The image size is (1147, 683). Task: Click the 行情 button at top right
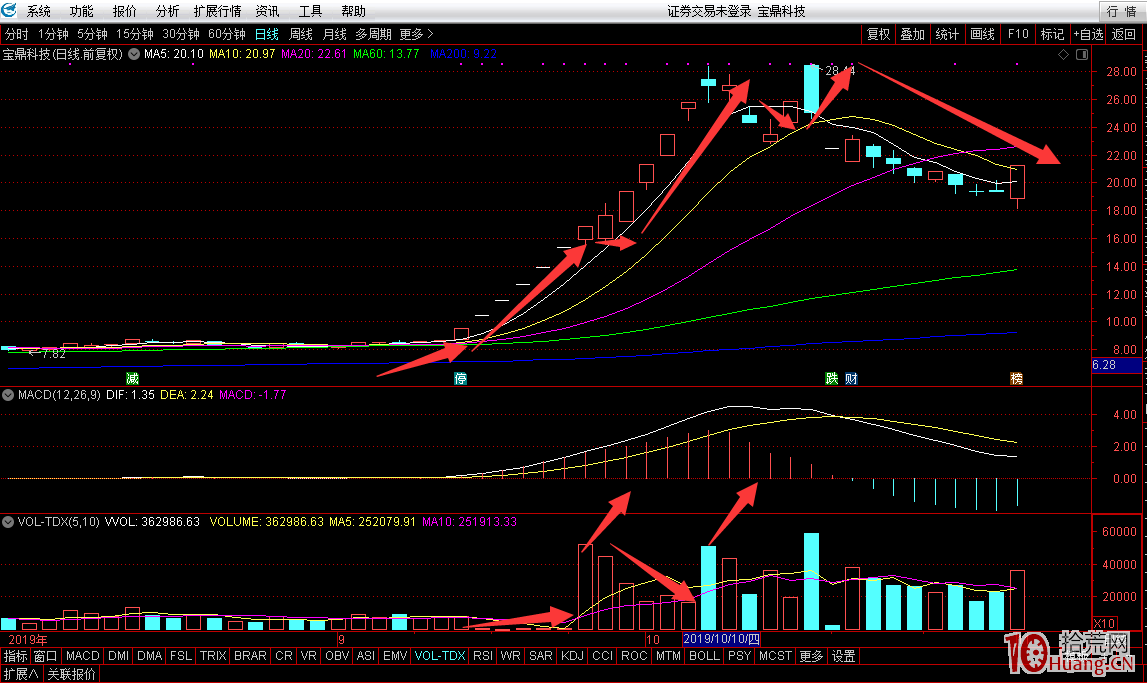tap(1121, 11)
